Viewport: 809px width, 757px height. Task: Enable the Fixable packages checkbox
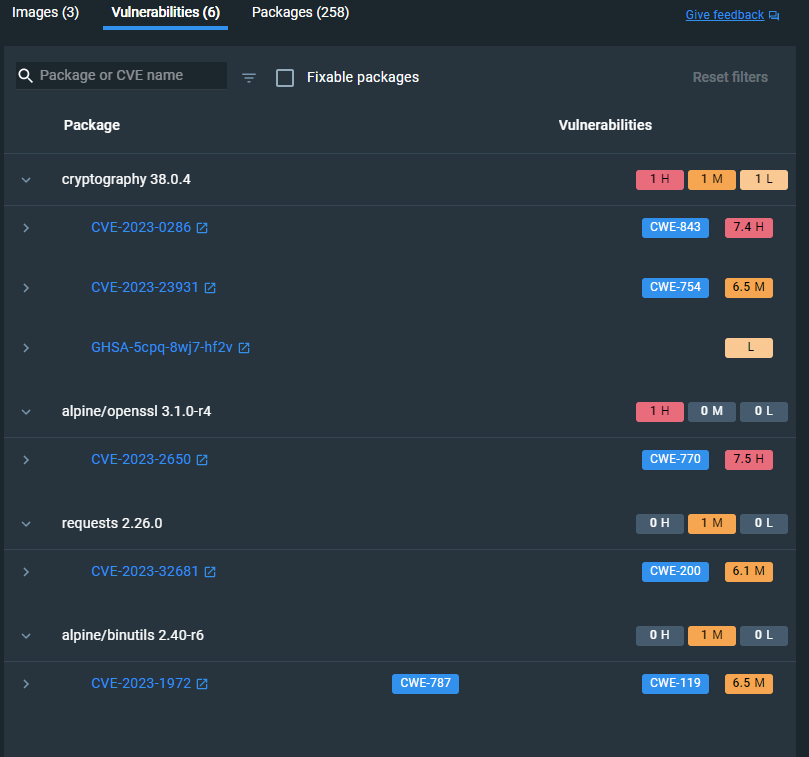point(285,77)
